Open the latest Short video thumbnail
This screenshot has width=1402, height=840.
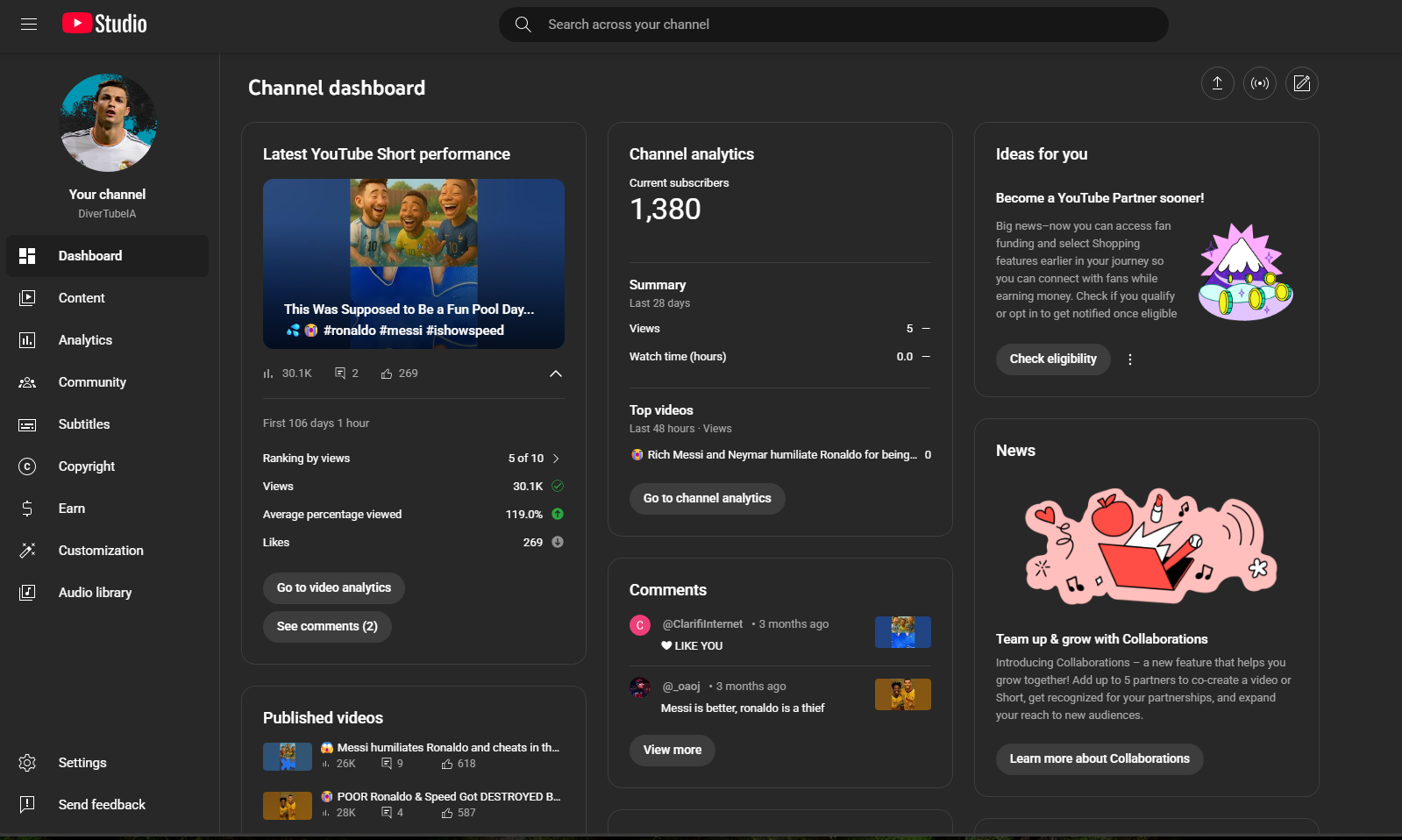pos(413,263)
